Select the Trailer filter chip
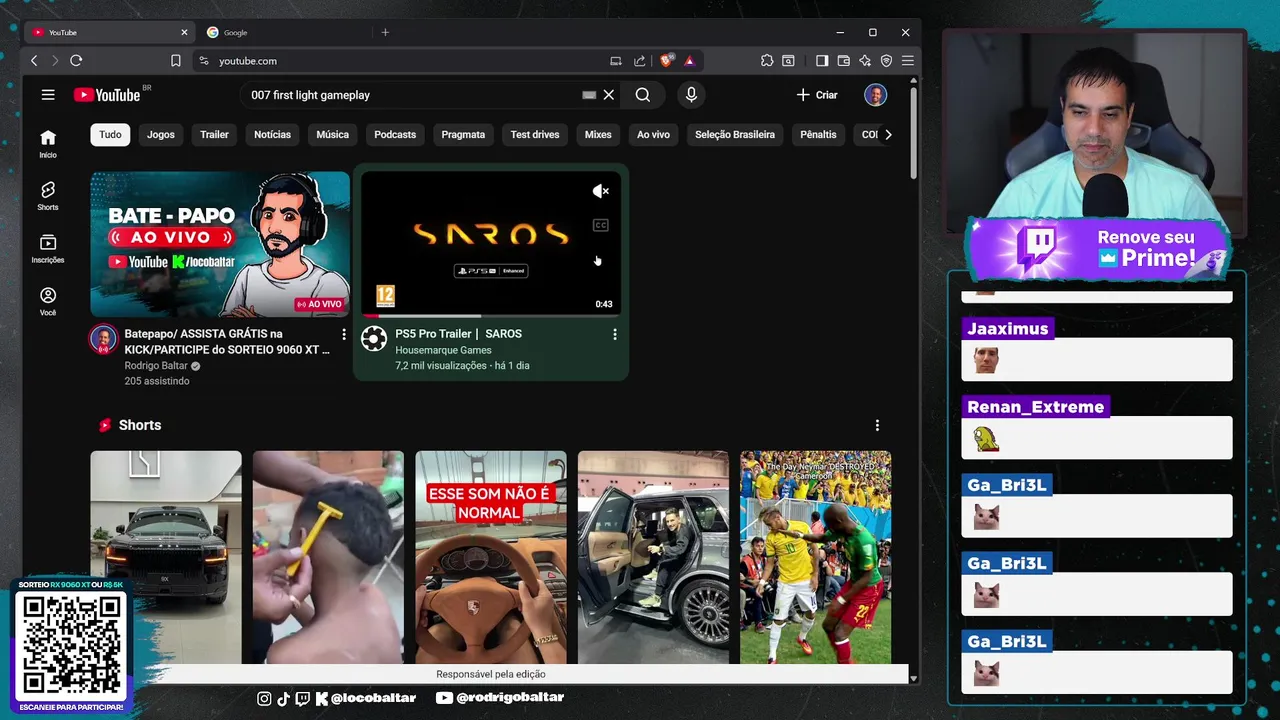The height and width of the screenshot is (720, 1280). click(x=214, y=134)
